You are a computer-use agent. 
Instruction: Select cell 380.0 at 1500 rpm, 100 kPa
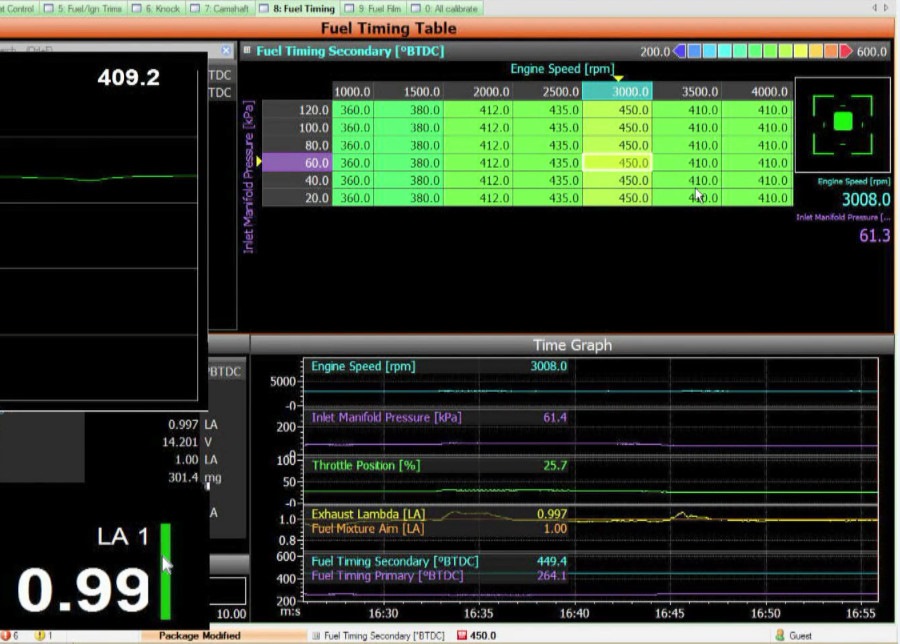click(409, 127)
